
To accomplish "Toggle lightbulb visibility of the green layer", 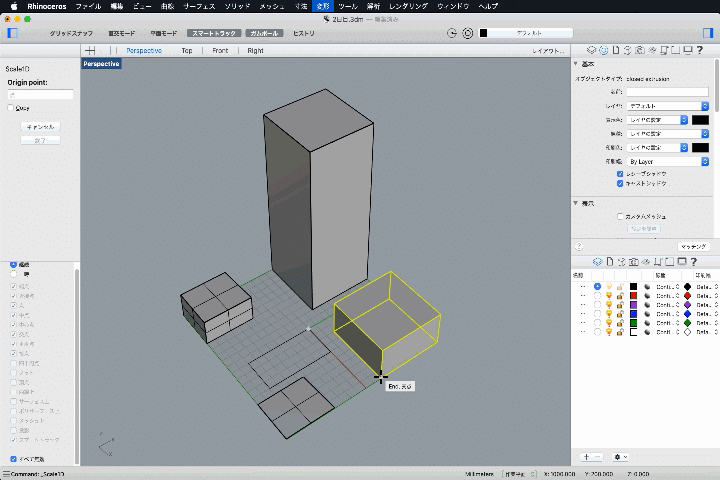I will 609,323.
